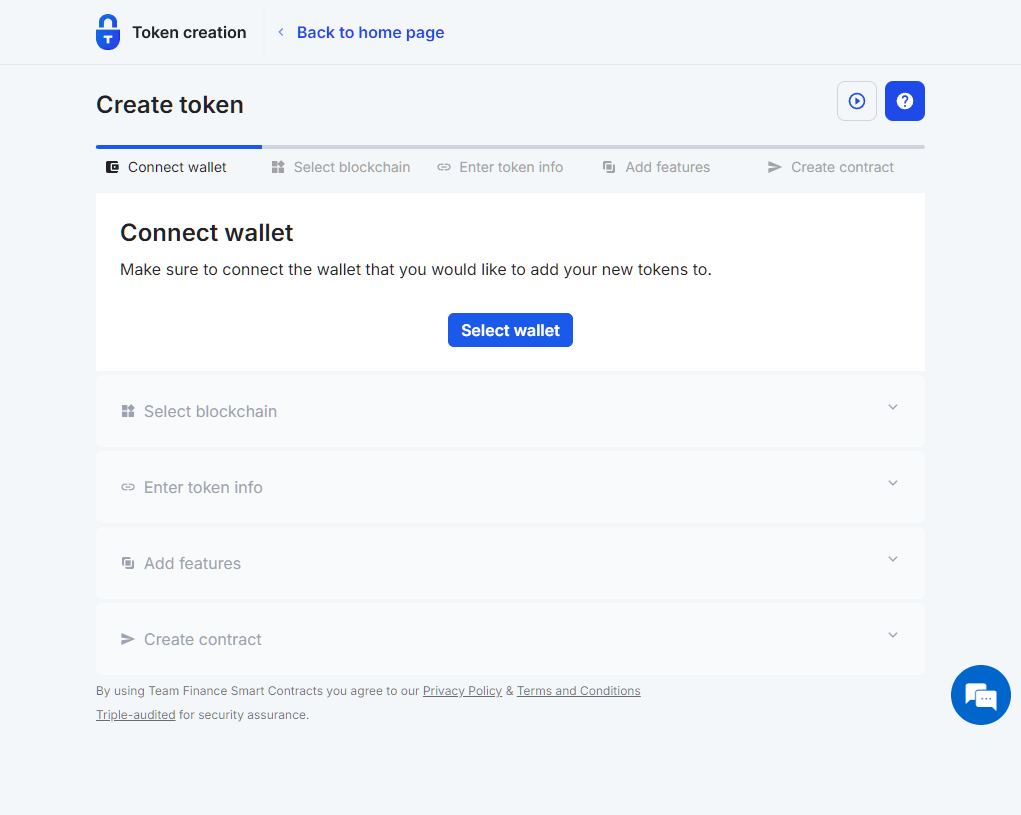Open the Terms and Conditions link
This screenshot has height=815, width=1021.
click(x=578, y=690)
